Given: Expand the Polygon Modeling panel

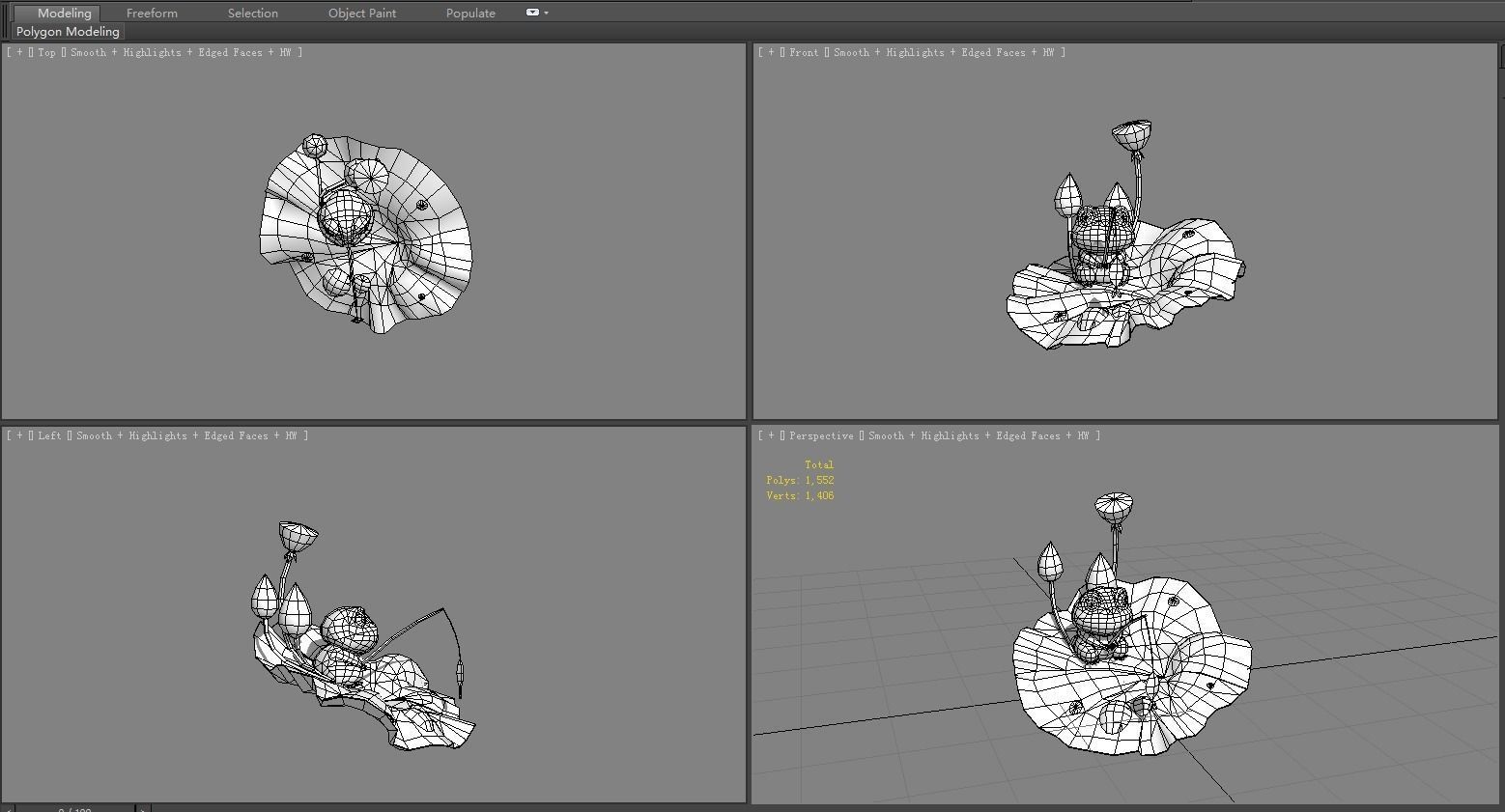Looking at the screenshot, I should (68, 31).
